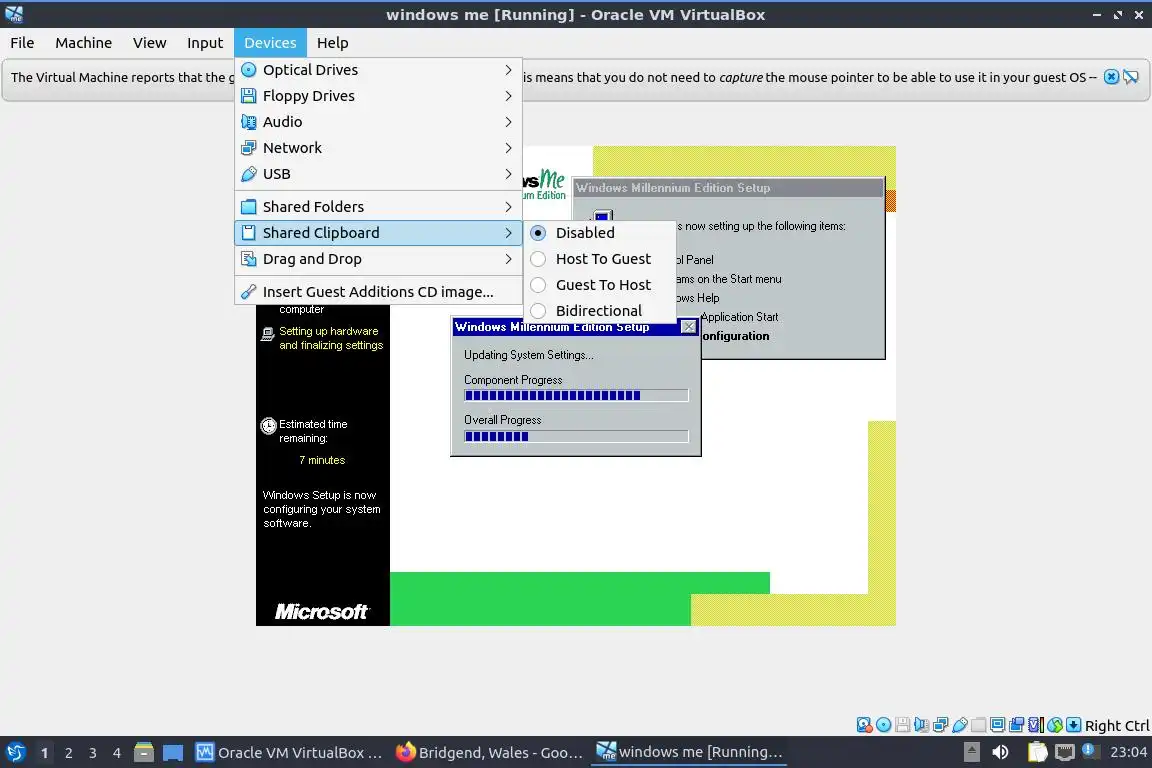
Task: Click the network adapters status icon
Action: coord(940,725)
